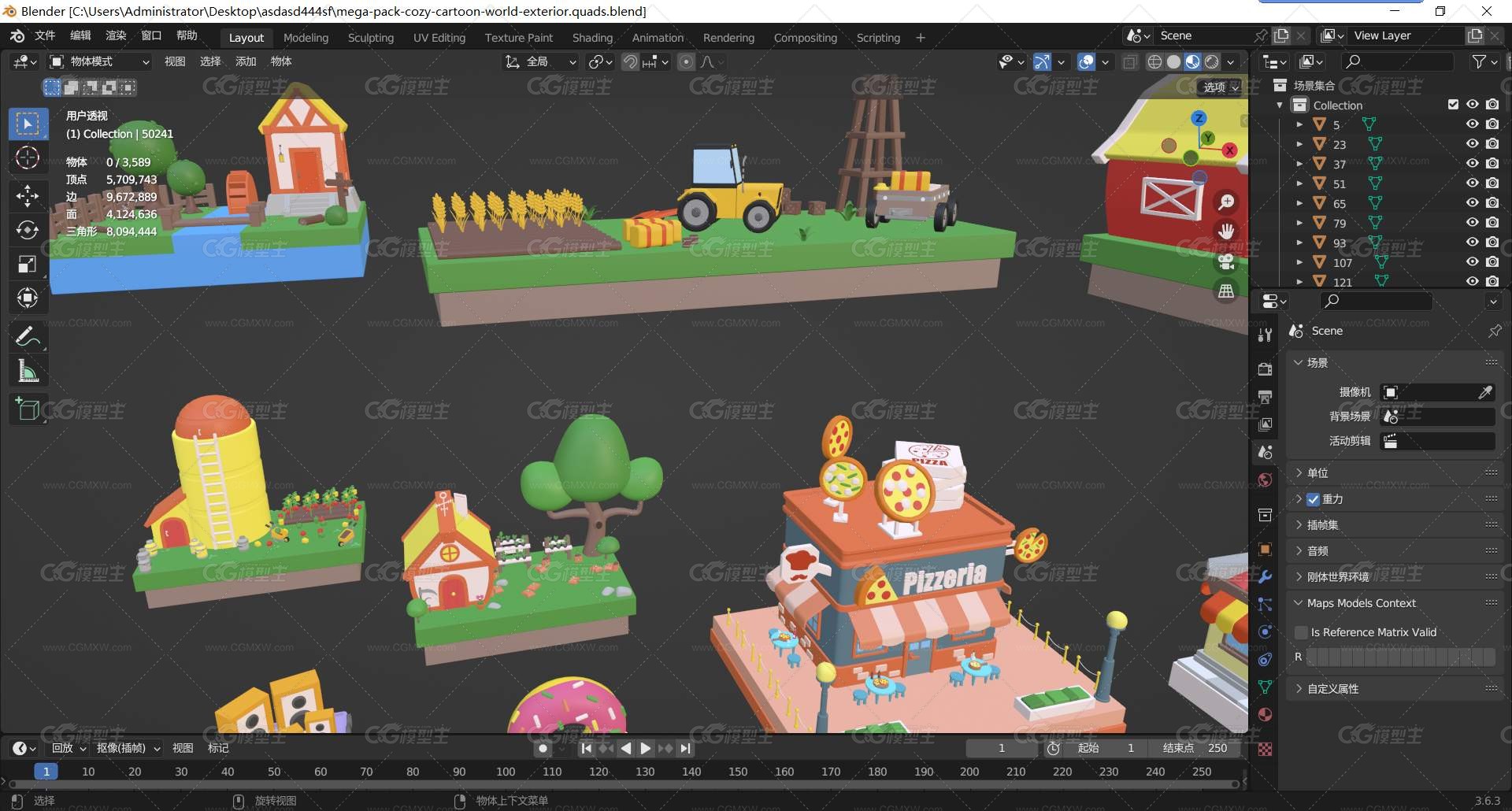Click the camera field eyedropper
This screenshot has height=811, width=1512.
1485,392
